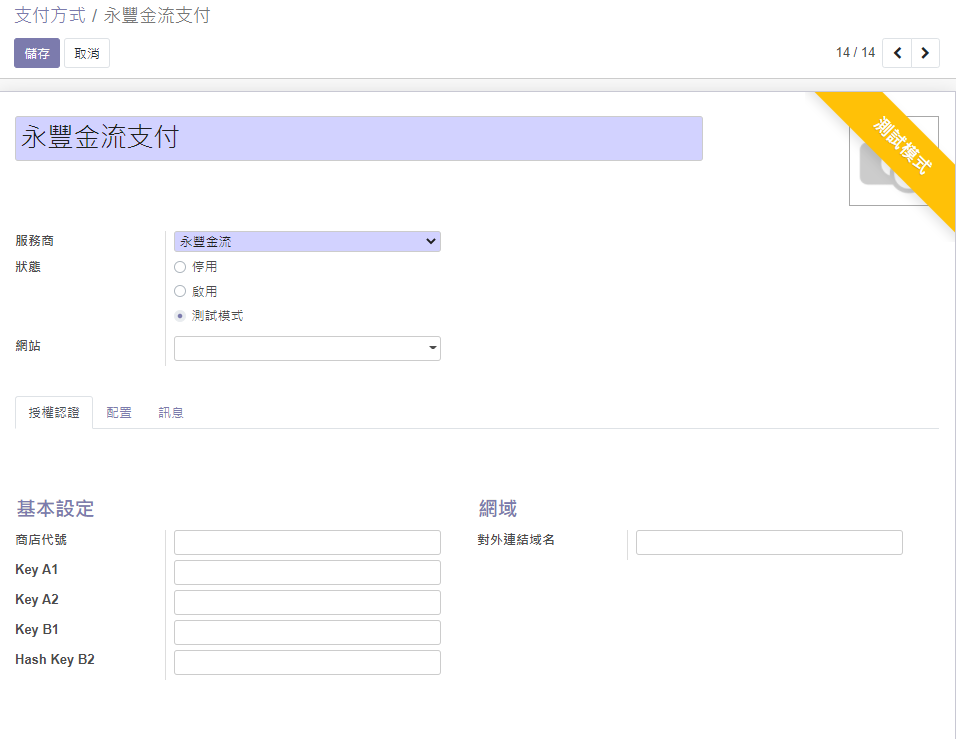Click the 基本設定 section heading

click(x=55, y=509)
